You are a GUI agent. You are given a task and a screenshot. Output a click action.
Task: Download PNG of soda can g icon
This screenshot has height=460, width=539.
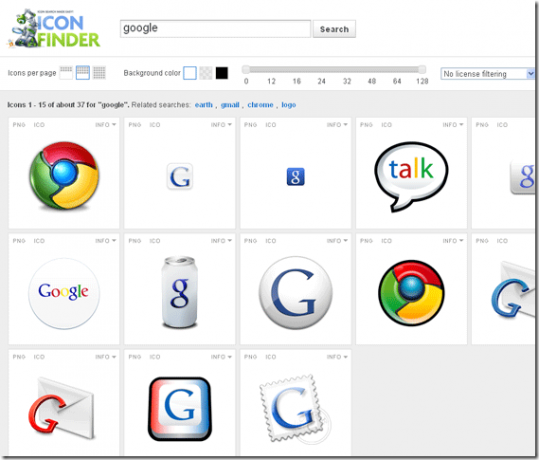click(135, 241)
